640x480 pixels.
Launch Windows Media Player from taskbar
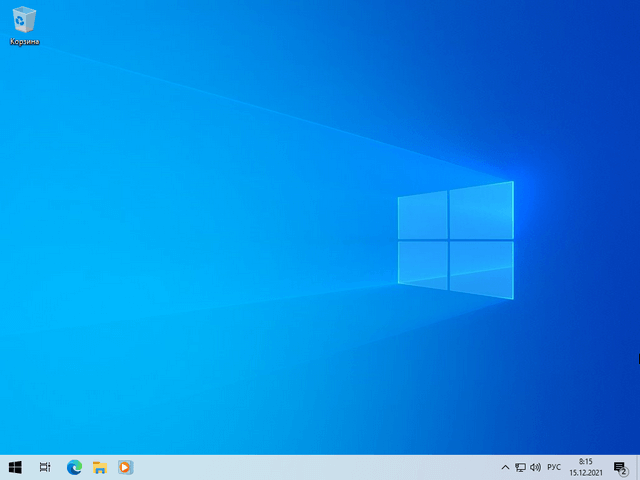(x=125, y=467)
